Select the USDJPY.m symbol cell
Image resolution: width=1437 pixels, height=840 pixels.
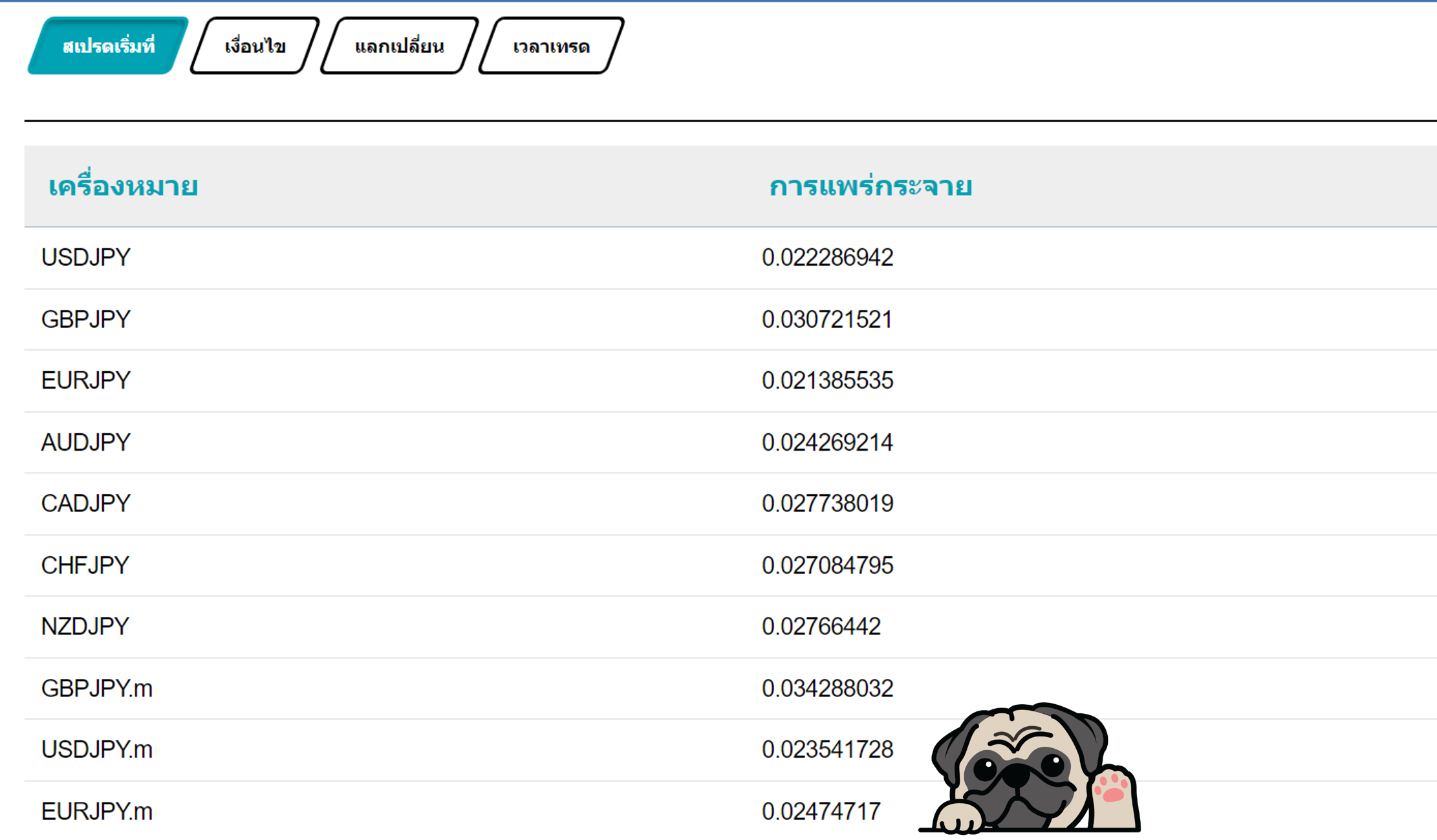[x=97, y=749]
